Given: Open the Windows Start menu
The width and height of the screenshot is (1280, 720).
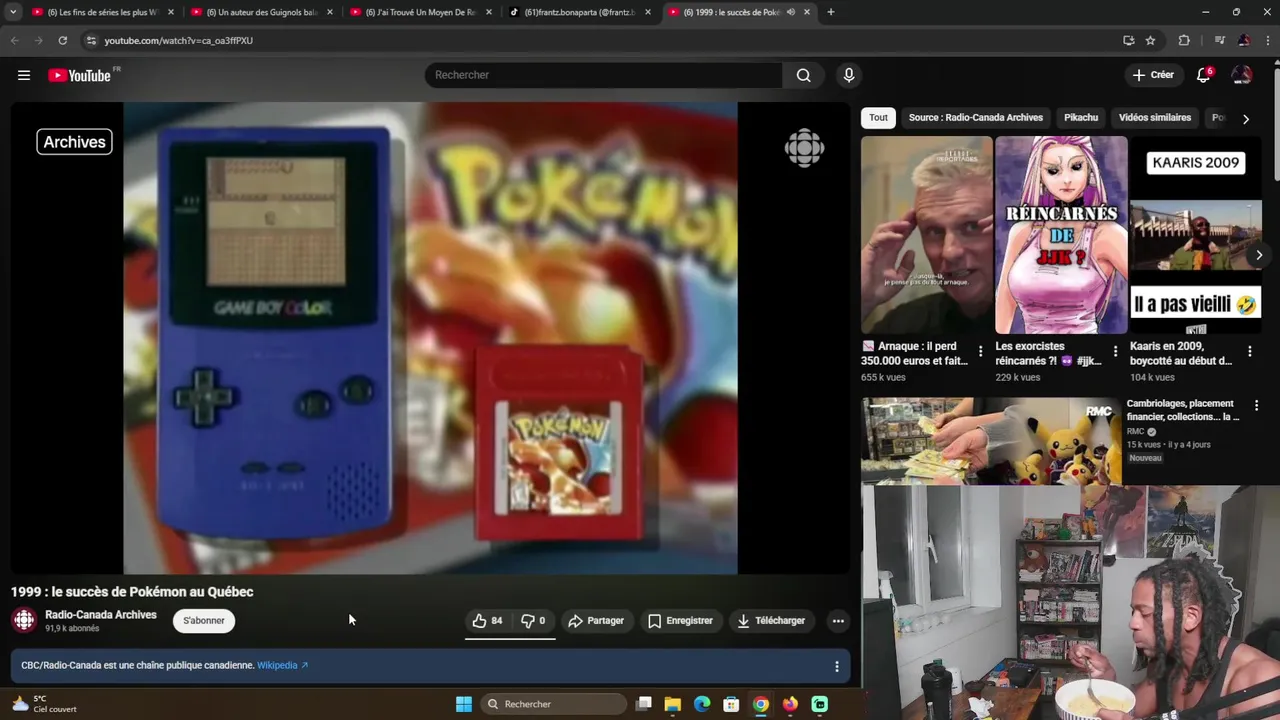Looking at the screenshot, I should [464, 704].
